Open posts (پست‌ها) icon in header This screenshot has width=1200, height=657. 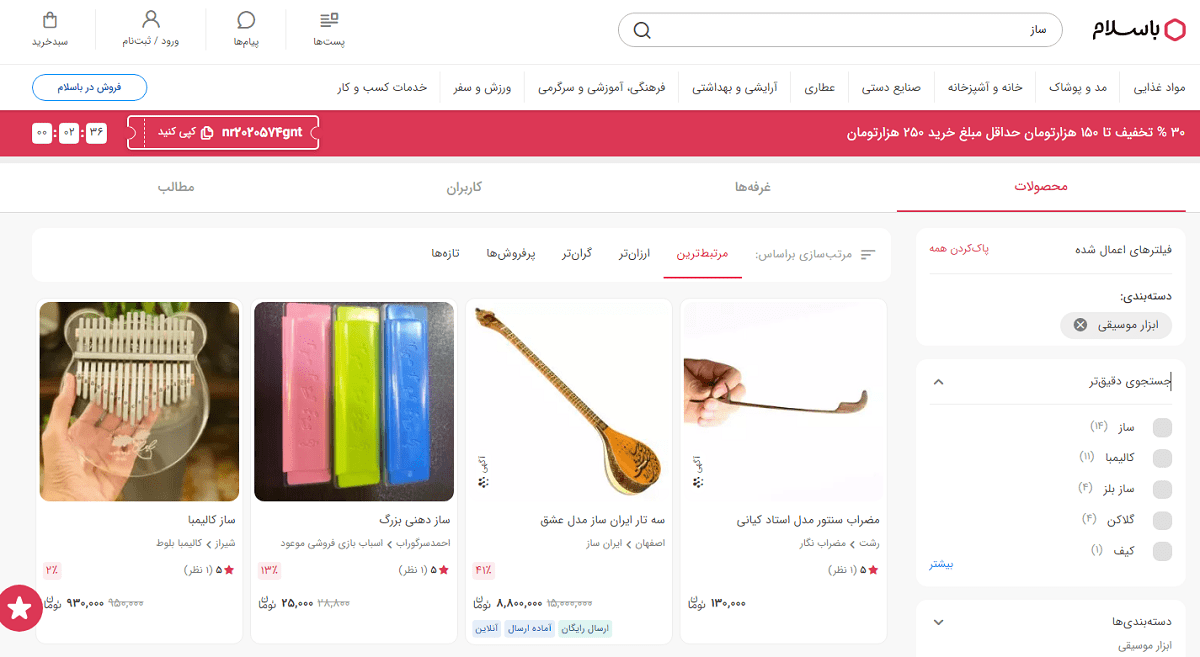[329, 20]
